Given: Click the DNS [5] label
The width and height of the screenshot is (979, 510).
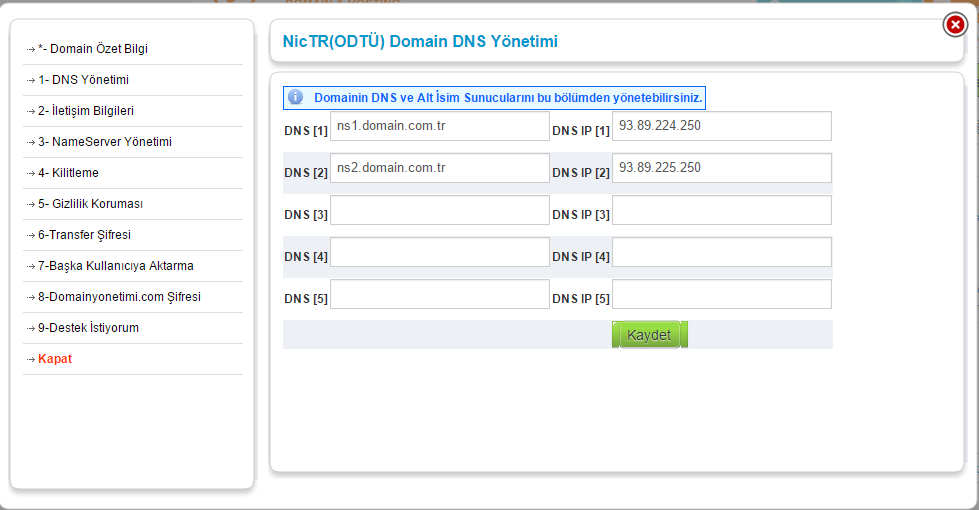Looking at the screenshot, I should [x=306, y=299].
